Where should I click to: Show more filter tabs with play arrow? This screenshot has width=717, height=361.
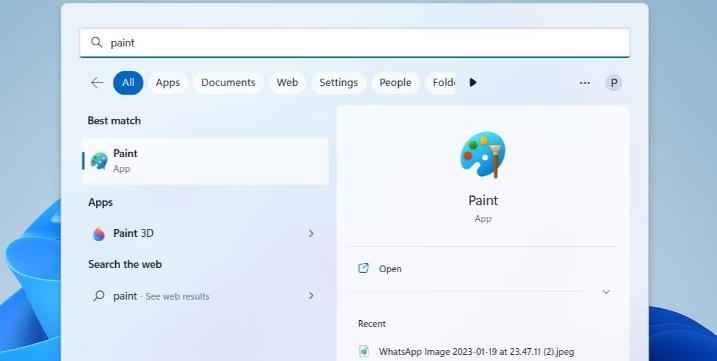pyautogui.click(x=473, y=82)
